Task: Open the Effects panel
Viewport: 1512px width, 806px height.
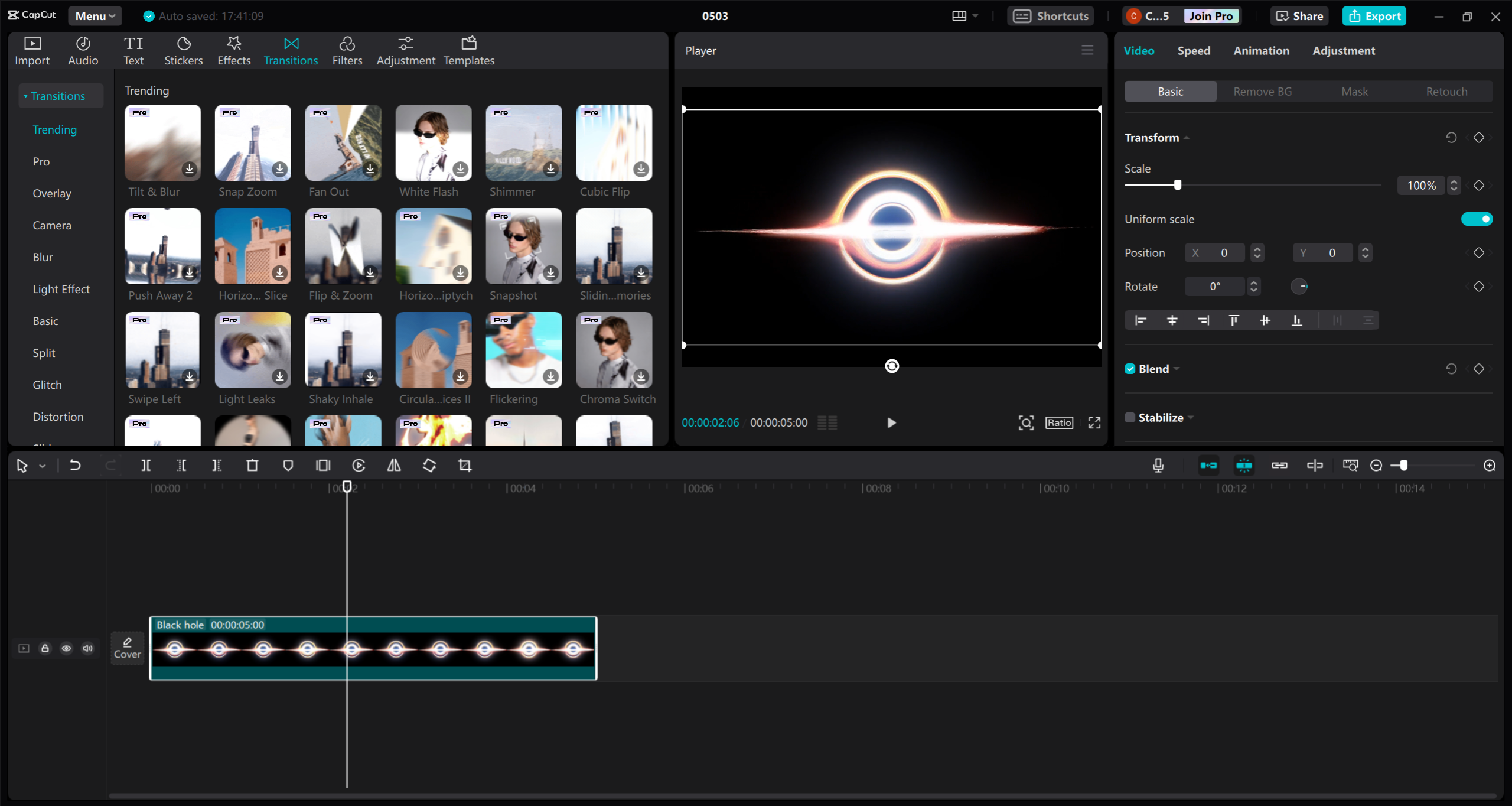Action: click(x=233, y=50)
